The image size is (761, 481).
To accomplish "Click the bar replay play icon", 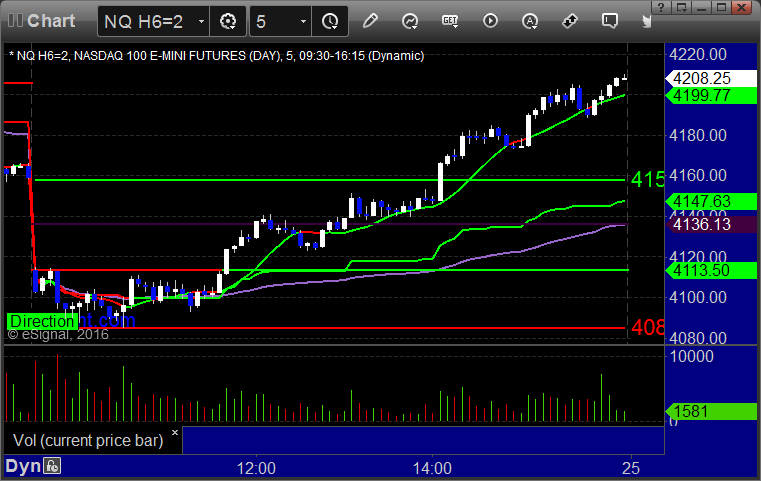I will coord(490,21).
